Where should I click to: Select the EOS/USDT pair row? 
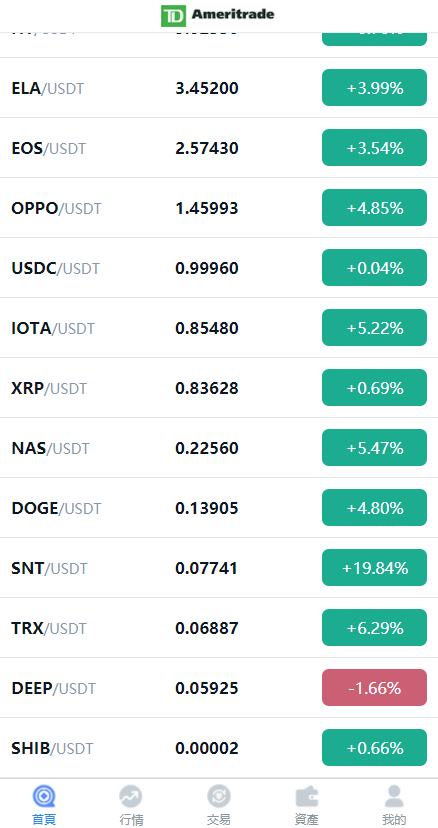pyautogui.click(x=219, y=148)
